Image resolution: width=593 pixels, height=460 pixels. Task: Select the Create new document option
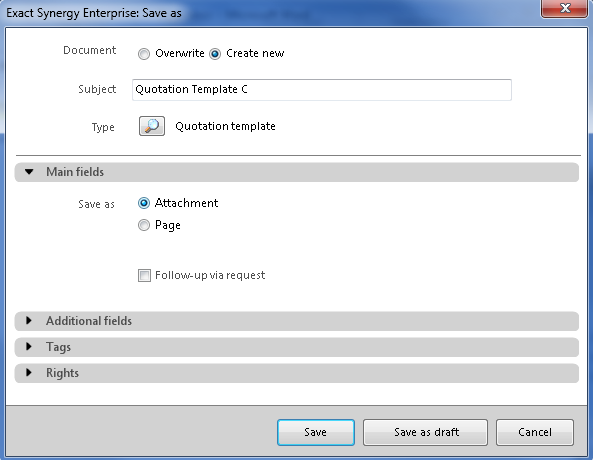tap(215, 54)
